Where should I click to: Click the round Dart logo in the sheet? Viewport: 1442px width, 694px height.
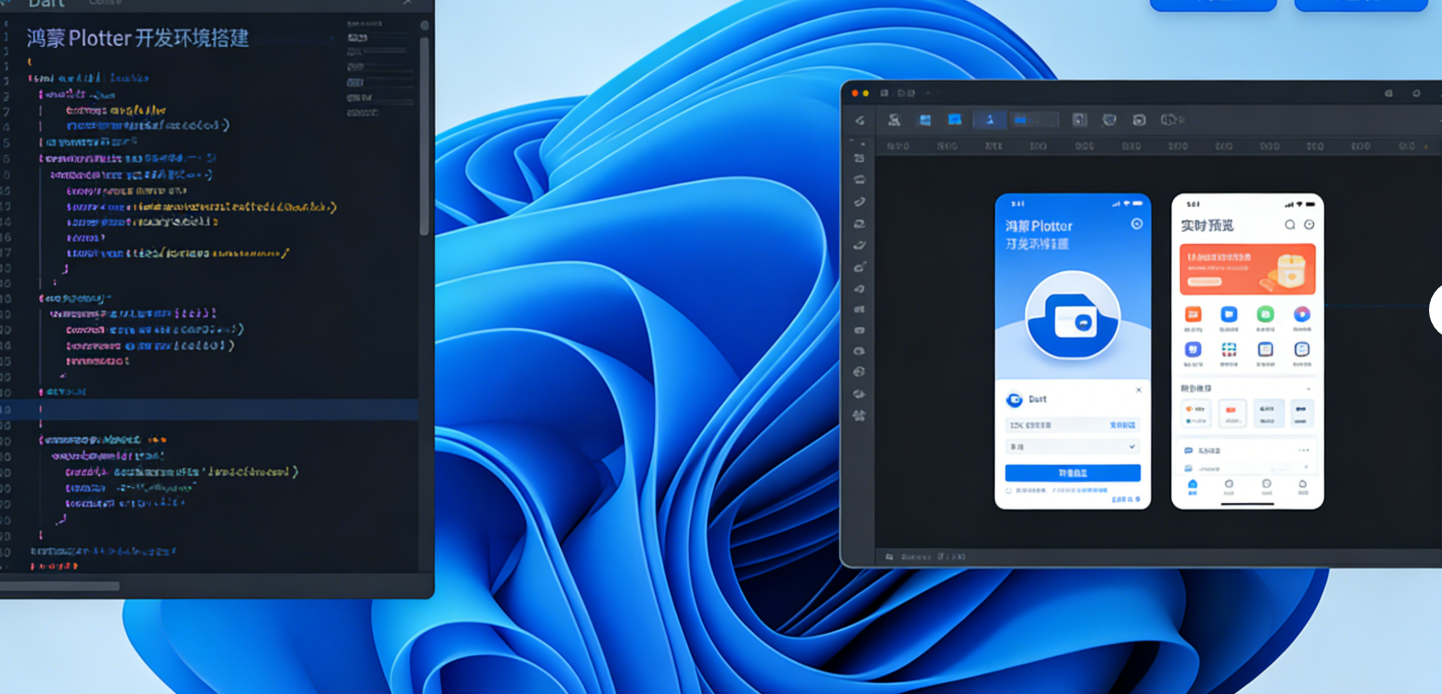[x=1015, y=399]
